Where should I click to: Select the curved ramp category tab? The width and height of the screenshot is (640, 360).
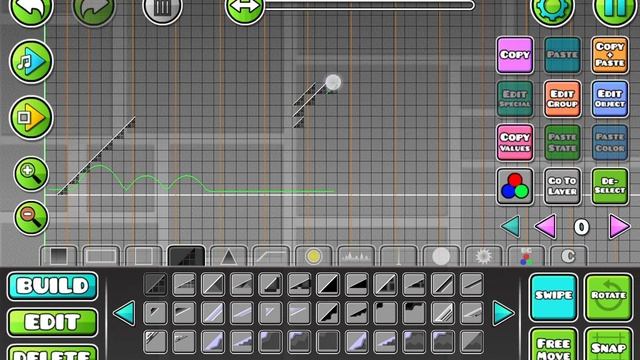pyautogui.click(x=271, y=256)
